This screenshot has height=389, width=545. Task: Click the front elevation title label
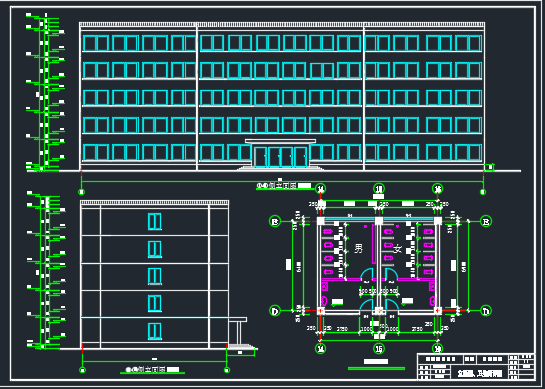[284, 186]
